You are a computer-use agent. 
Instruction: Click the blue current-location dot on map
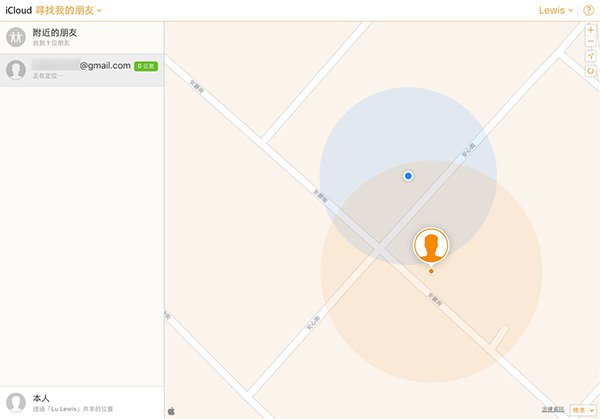click(x=408, y=176)
